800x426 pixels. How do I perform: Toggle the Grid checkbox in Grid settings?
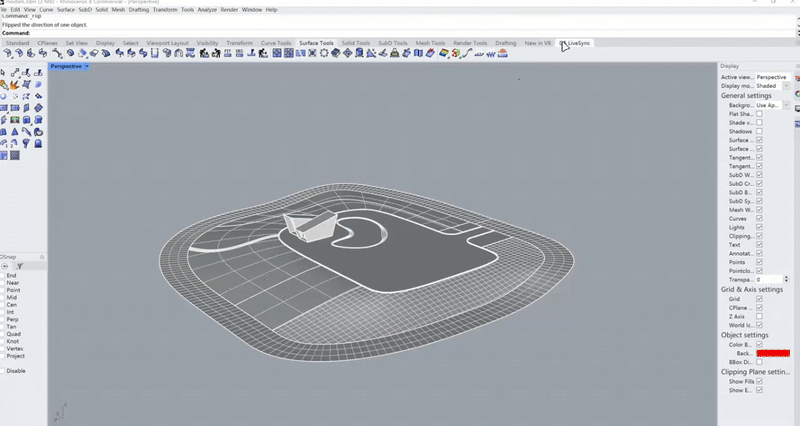click(759, 298)
